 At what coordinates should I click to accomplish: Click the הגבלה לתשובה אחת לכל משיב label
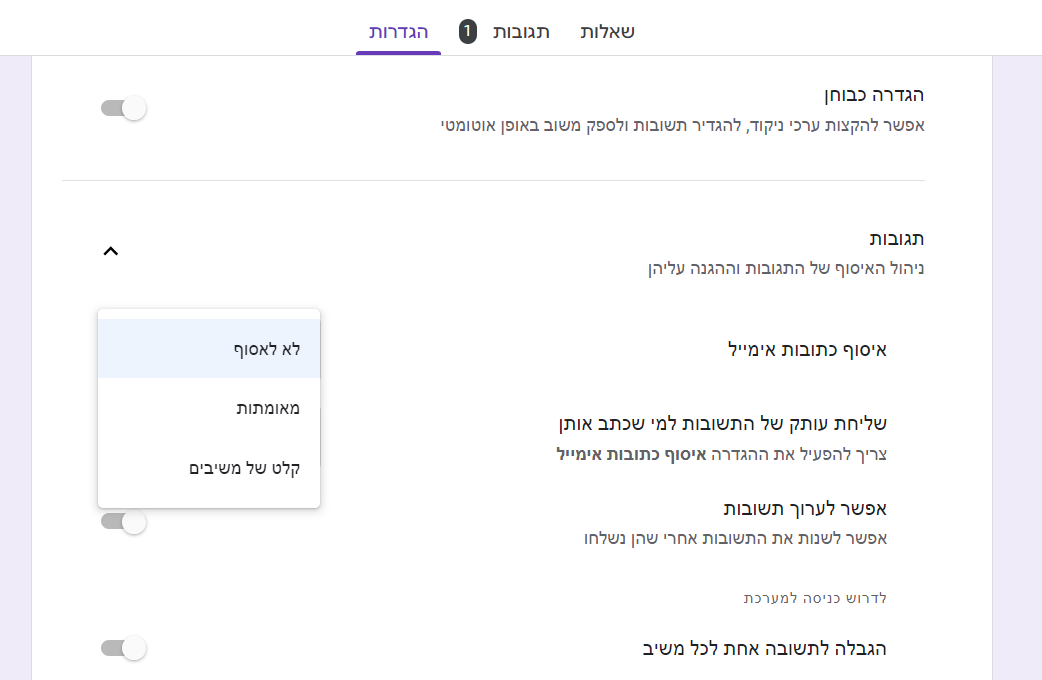764,648
